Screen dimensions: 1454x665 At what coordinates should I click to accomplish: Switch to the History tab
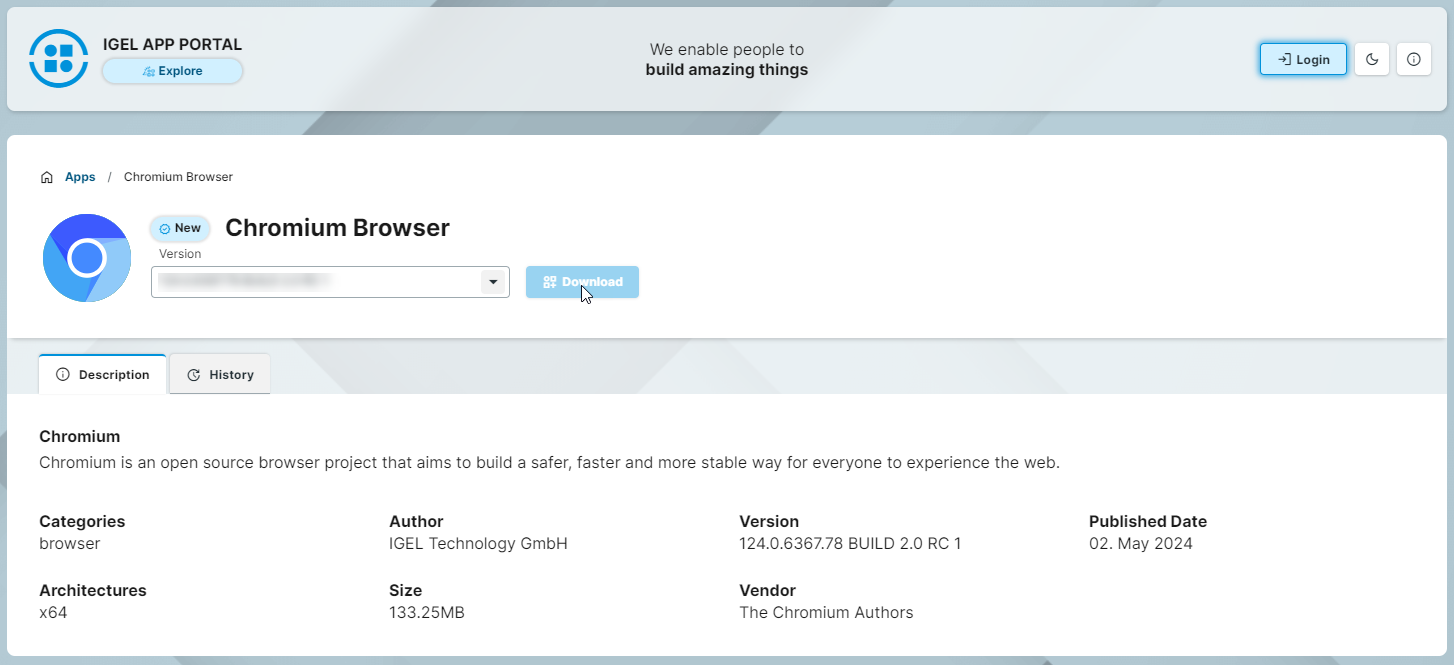click(220, 375)
